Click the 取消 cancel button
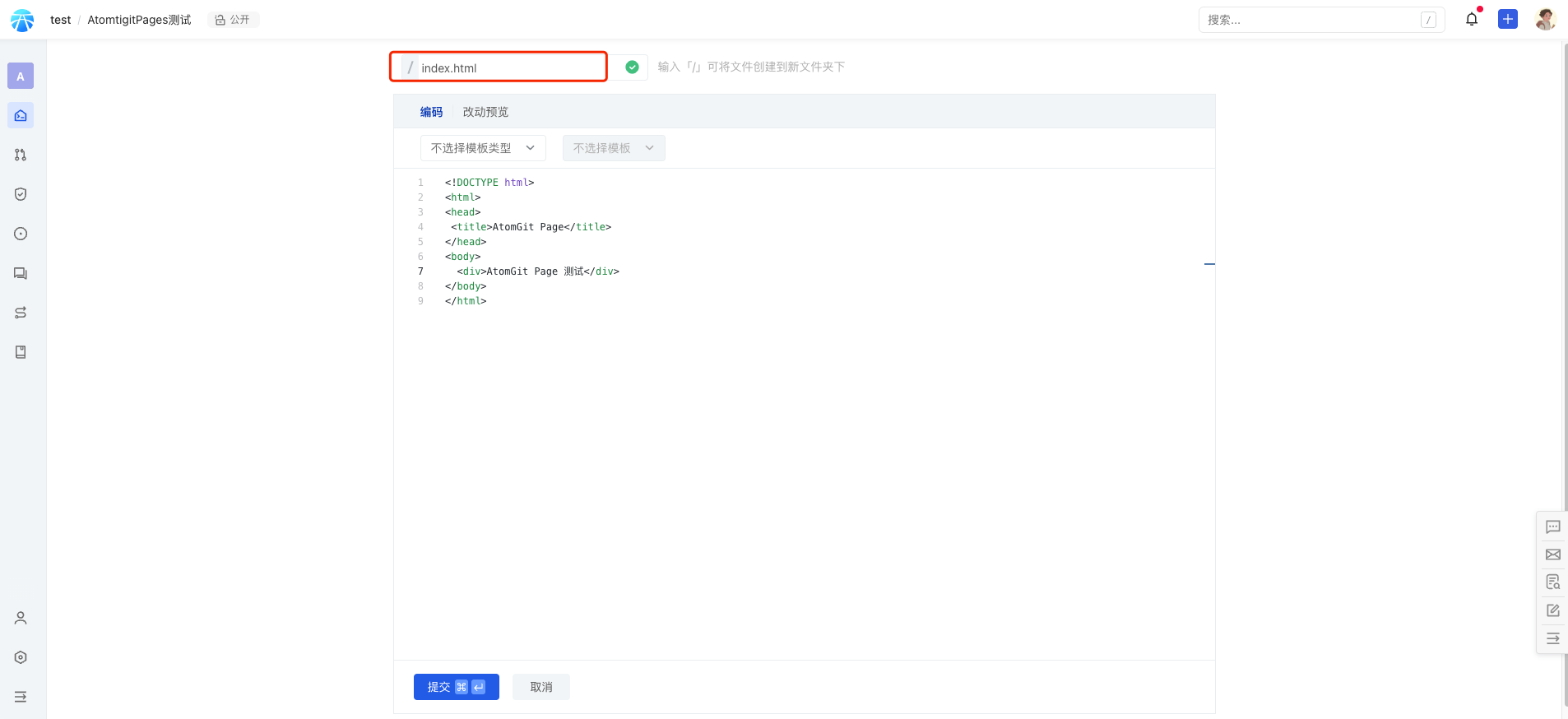 tap(541, 687)
